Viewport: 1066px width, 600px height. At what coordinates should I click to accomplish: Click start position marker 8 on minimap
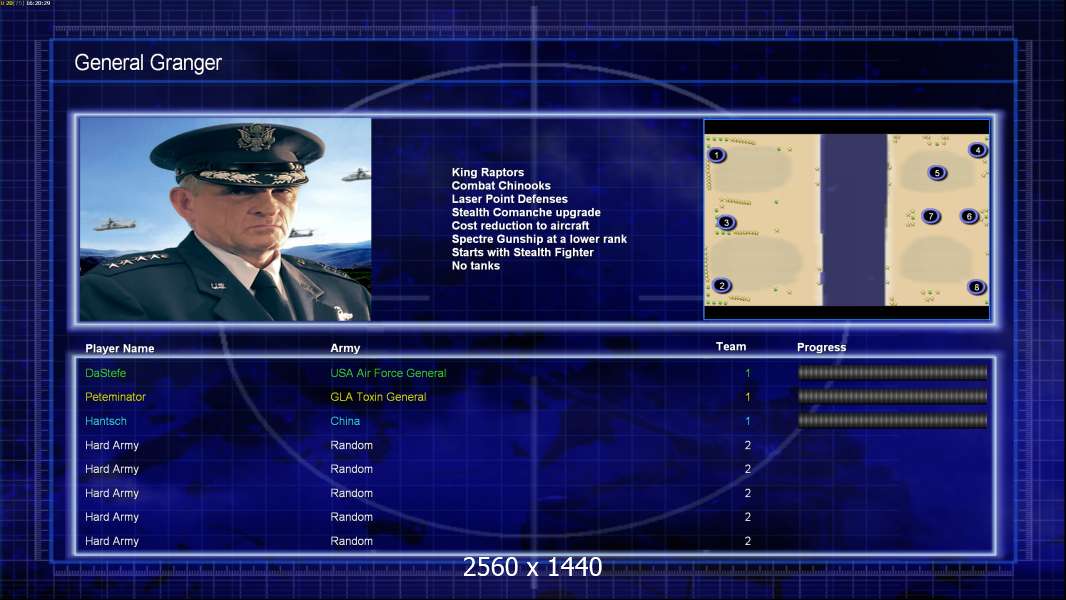click(976, 287)
